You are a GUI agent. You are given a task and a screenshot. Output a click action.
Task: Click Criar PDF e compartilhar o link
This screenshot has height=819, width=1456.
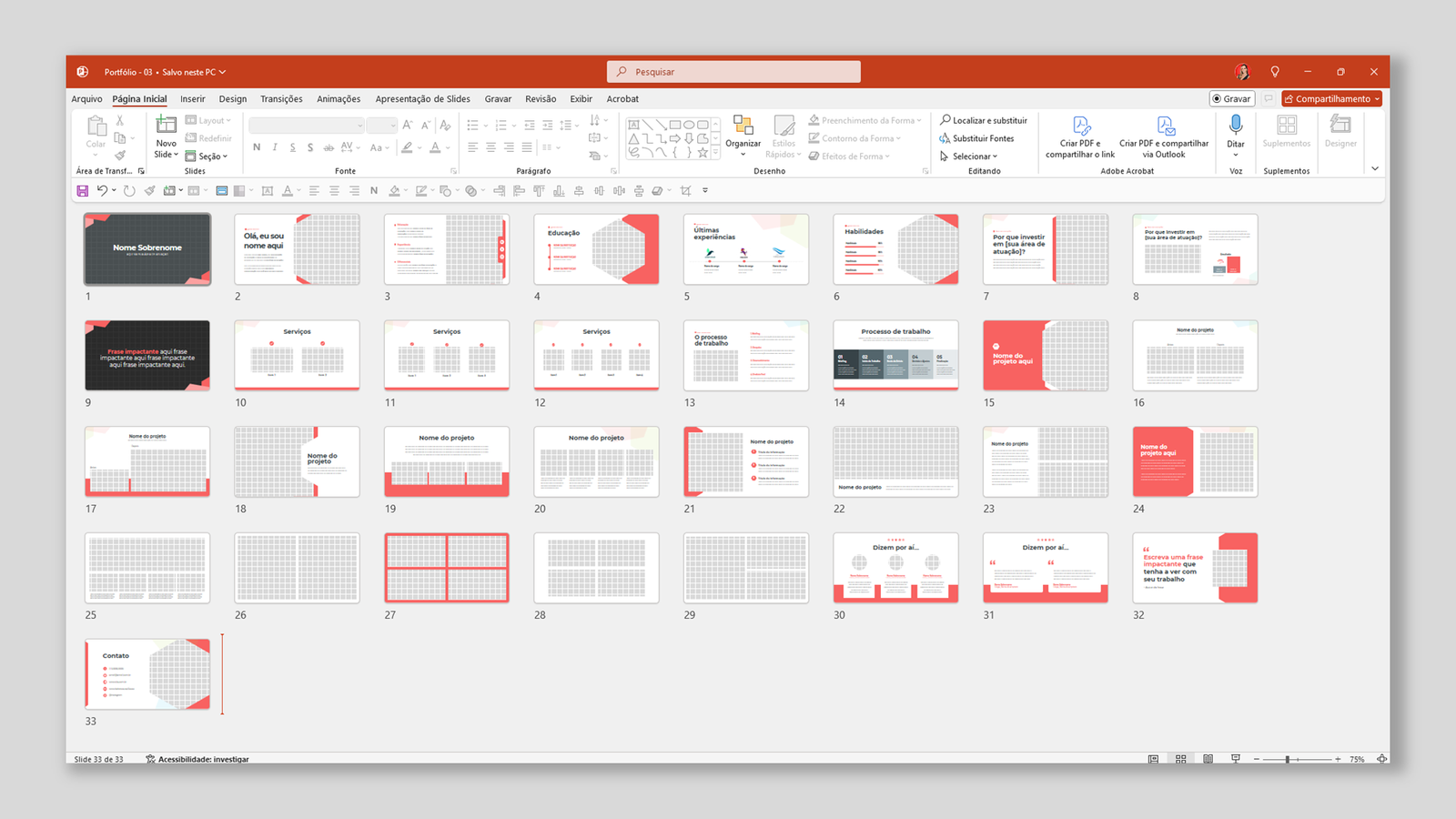coord(1080,136)
